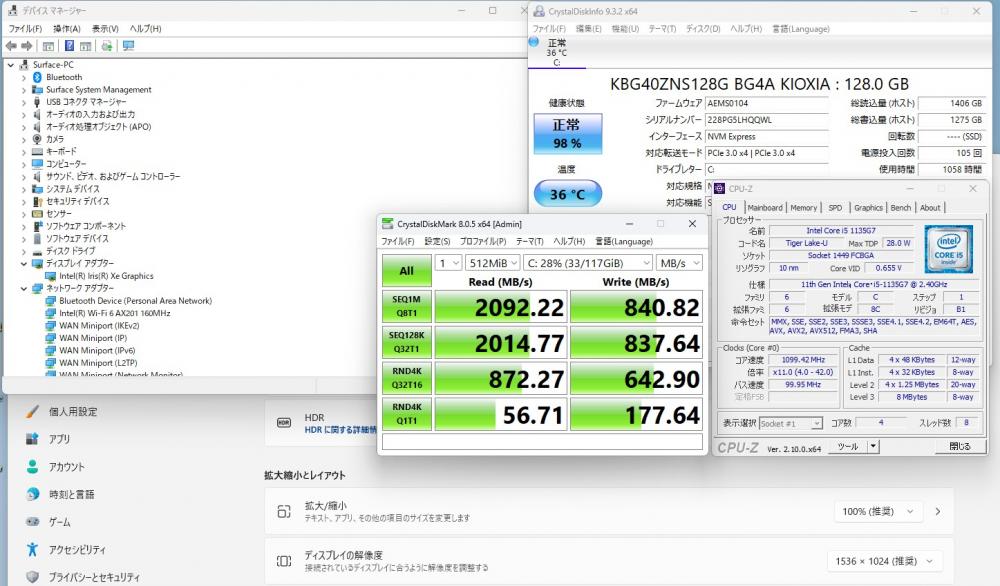This screenshot has width=1000, height=586.
Task: Click 閉じる button in CPU-Z
Action: coord(960,446)
